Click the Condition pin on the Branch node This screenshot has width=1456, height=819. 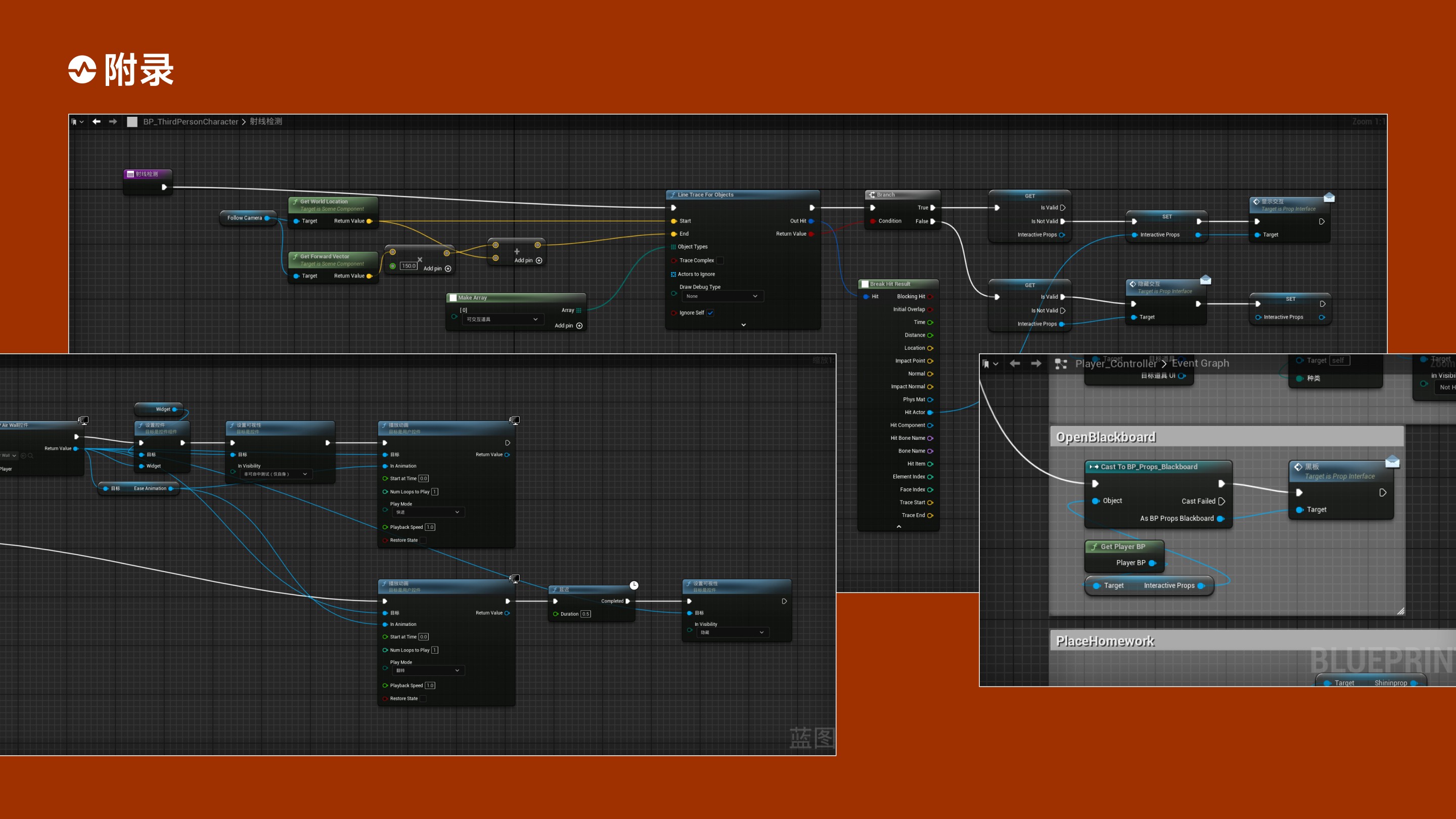point(873,221)
